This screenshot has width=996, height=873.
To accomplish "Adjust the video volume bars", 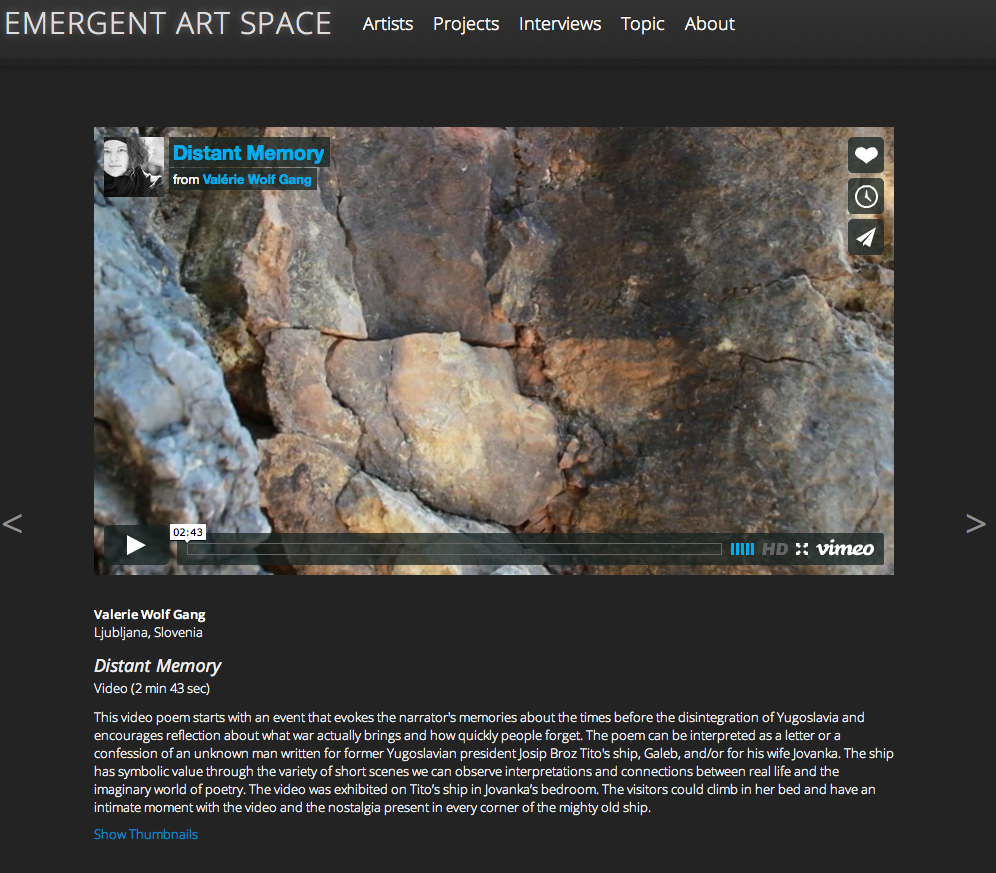I will point(742,549).
